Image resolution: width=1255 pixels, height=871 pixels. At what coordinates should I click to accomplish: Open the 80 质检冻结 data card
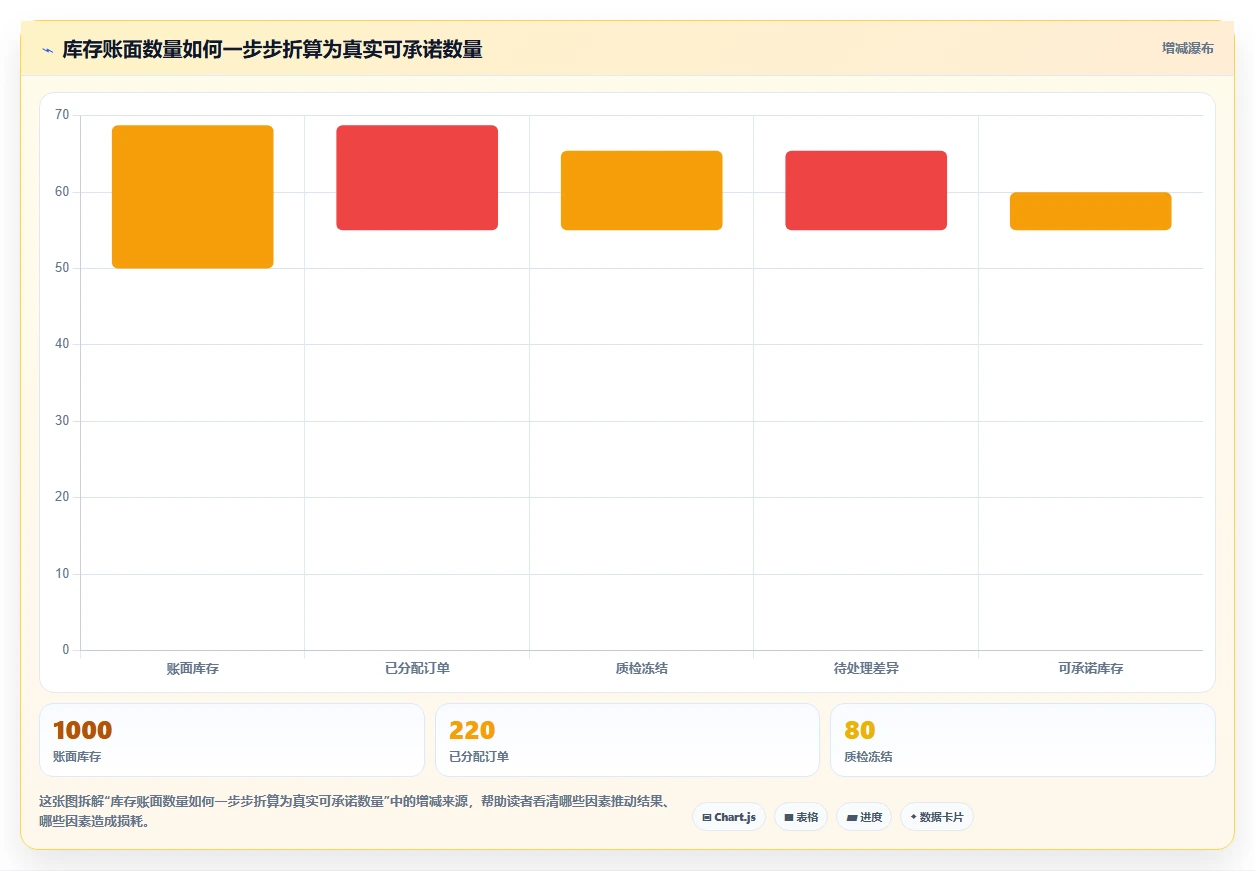point(1023,740)
